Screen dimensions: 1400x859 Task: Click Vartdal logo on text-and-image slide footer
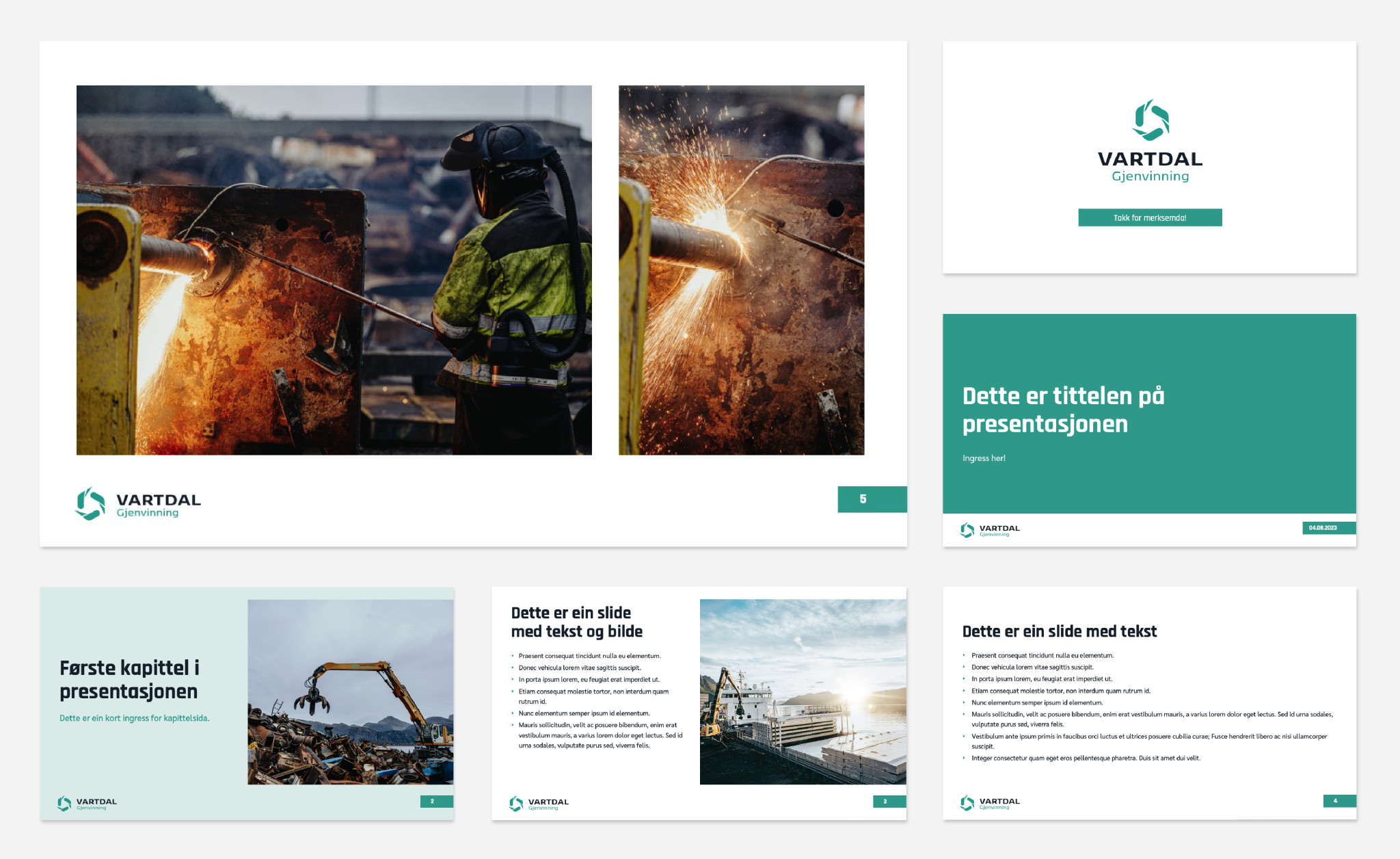tap(539, 804)
